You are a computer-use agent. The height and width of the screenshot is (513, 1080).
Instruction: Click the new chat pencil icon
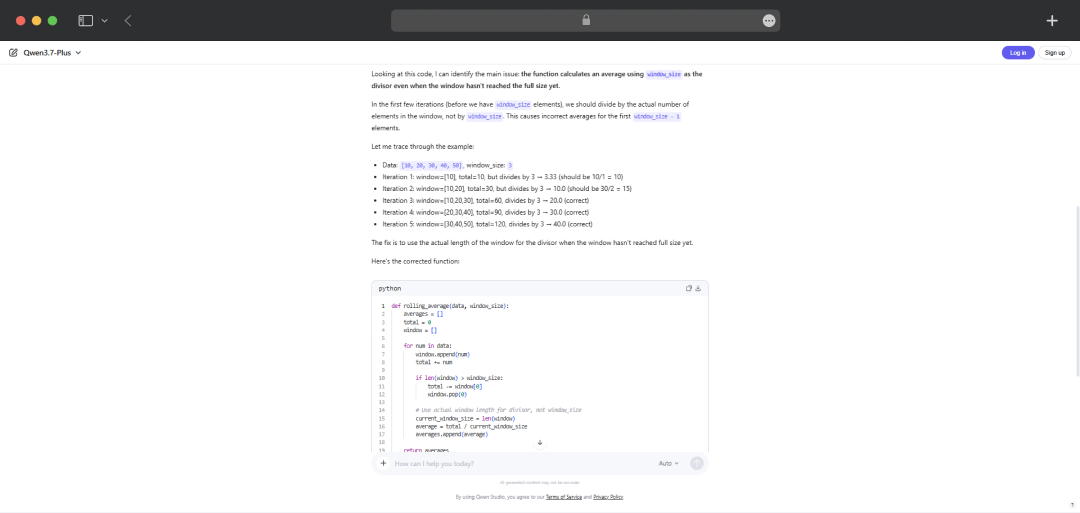[13, 52]
